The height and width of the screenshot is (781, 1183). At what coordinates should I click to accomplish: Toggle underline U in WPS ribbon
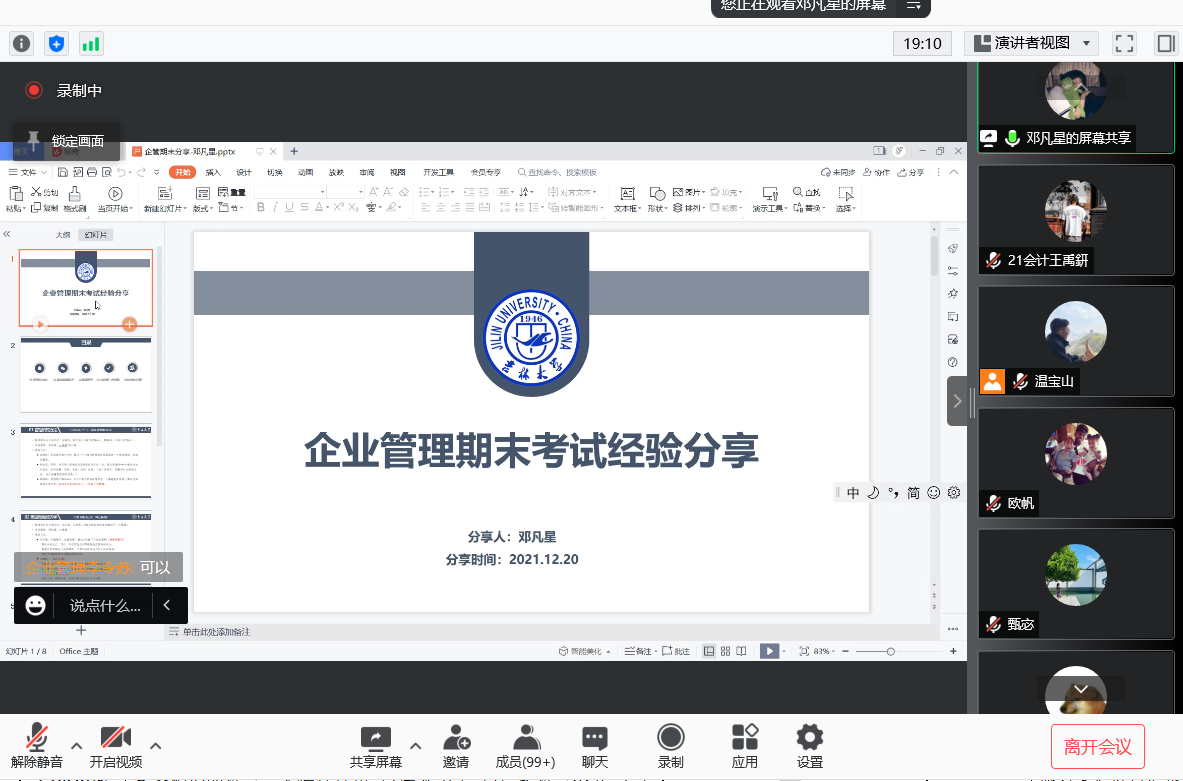289,207
